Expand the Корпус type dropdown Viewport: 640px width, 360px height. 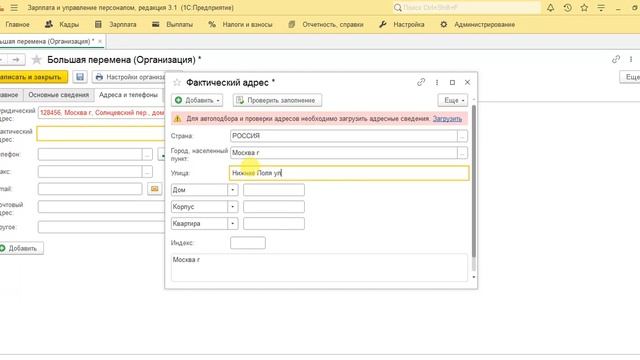click(232, 207)
